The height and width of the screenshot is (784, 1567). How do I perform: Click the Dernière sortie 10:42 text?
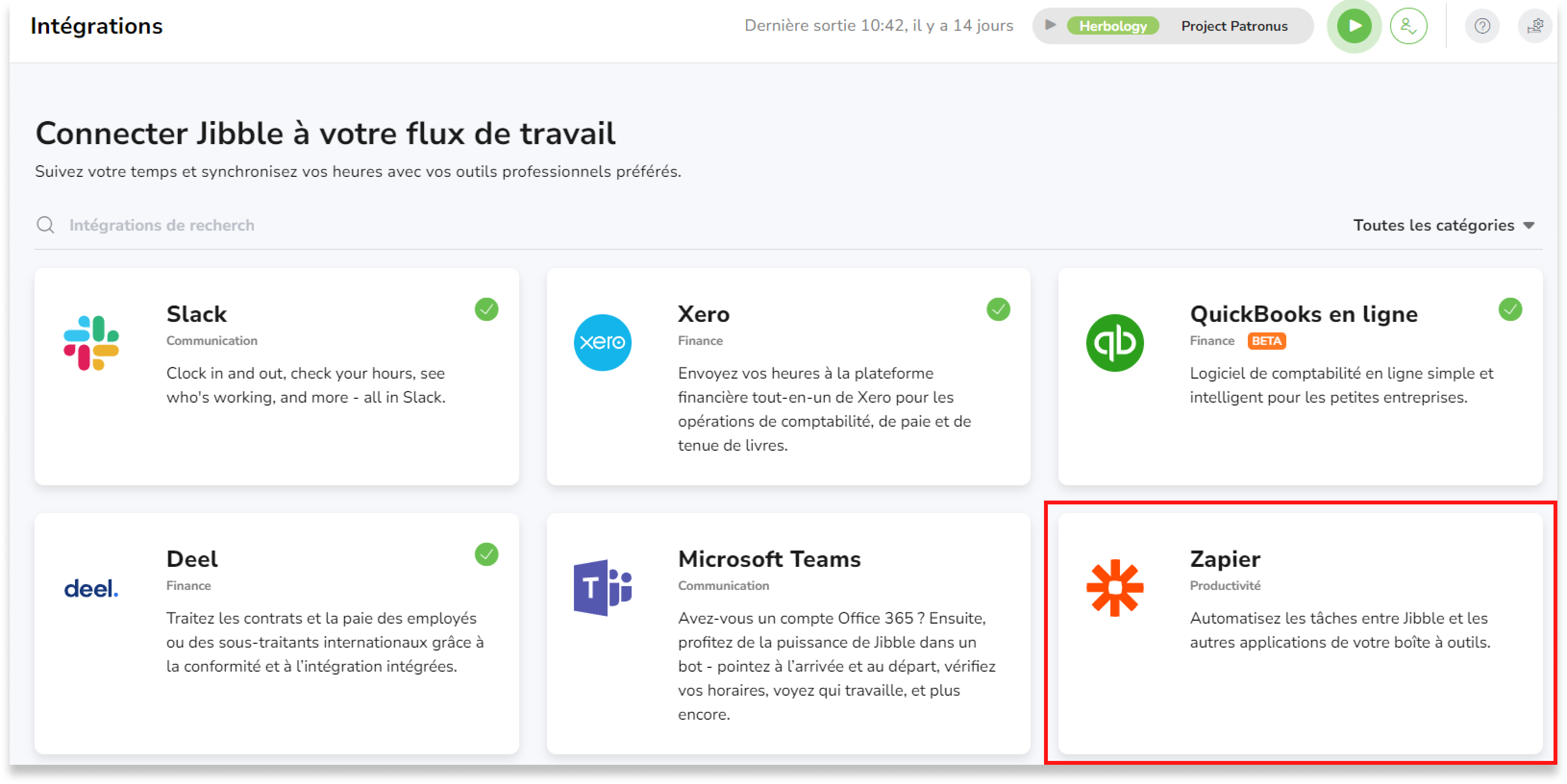click(x=879, y=26)
